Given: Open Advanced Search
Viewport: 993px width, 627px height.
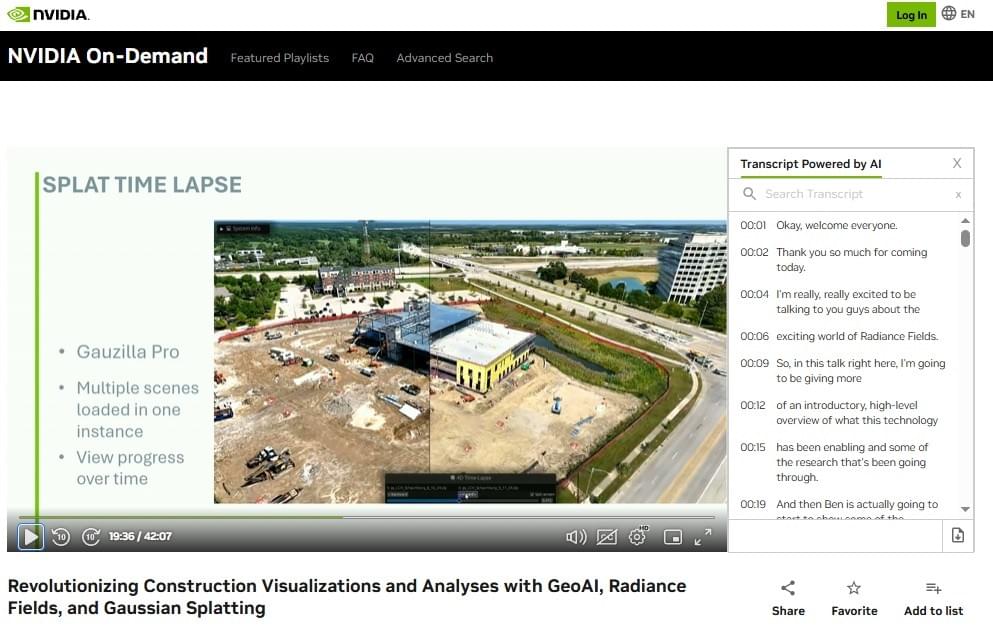Looking at the screenshot, I should point(445,58).
